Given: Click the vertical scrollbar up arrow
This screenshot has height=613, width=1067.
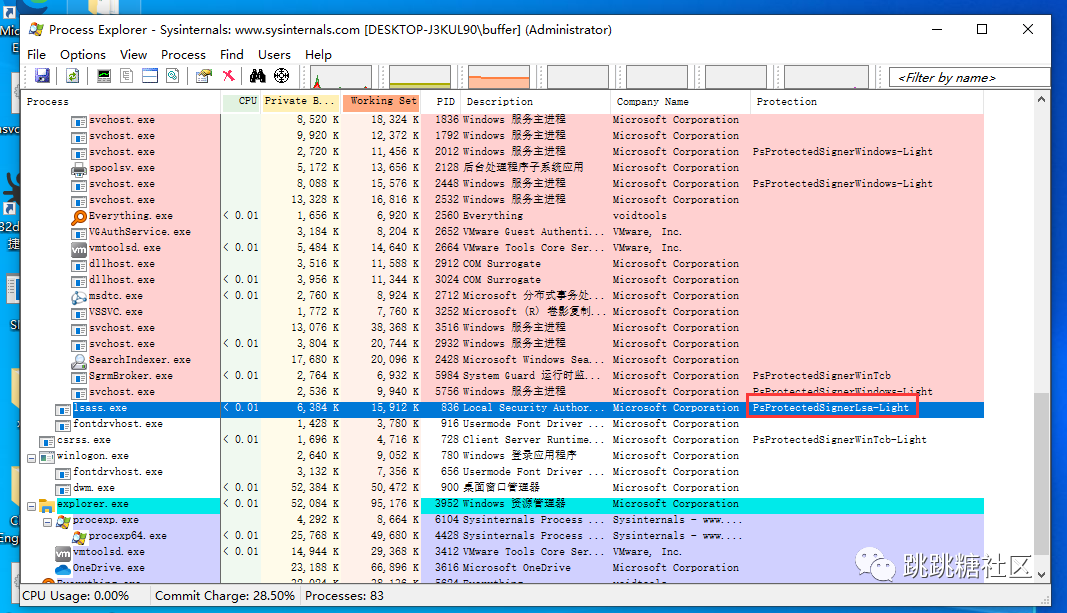Looking at the screenshot, I should coord(1041,99).
